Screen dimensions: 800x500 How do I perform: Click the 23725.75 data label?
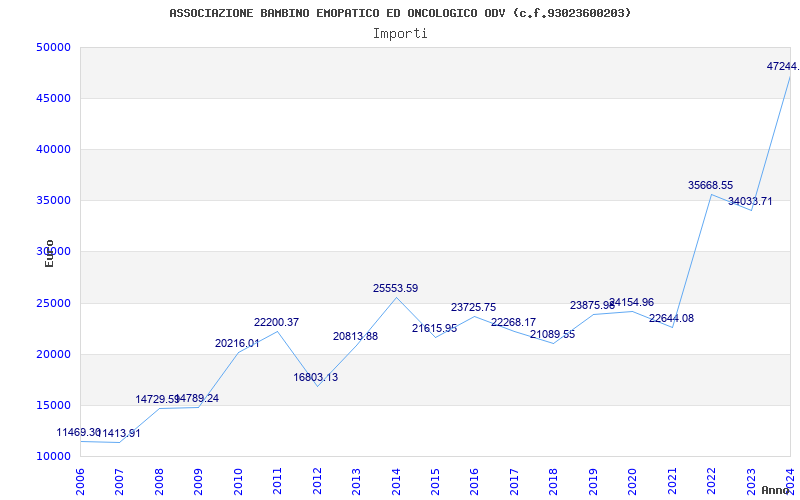(473, 307)
